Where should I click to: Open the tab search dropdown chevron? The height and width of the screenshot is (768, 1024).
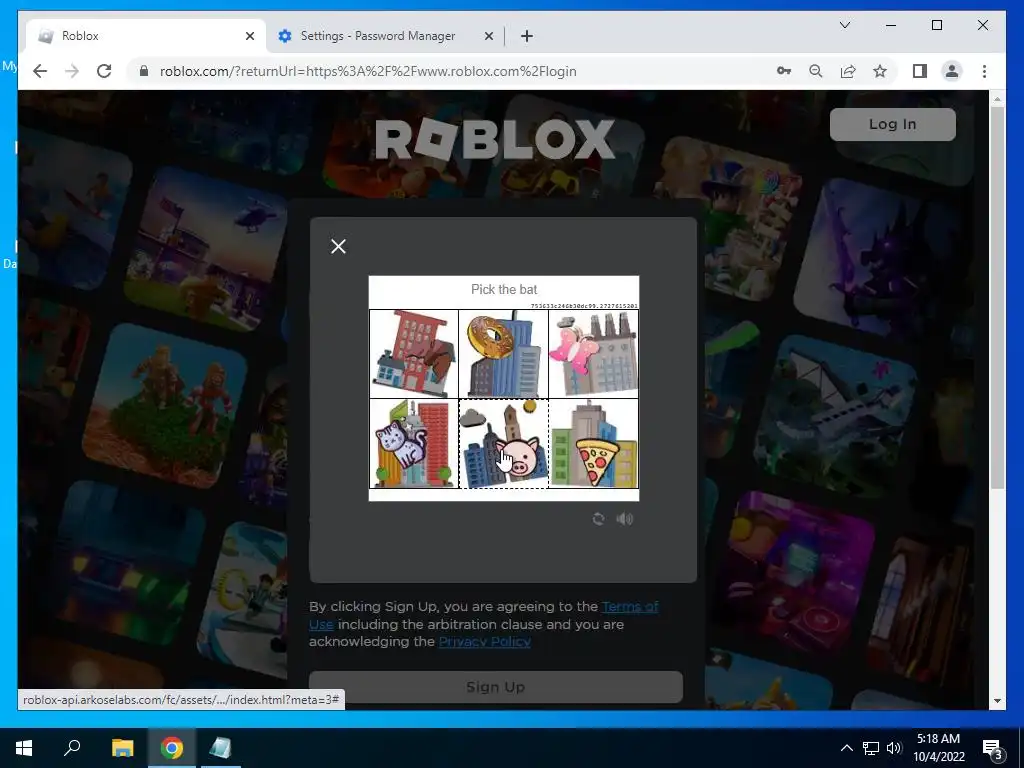(844, 25)
